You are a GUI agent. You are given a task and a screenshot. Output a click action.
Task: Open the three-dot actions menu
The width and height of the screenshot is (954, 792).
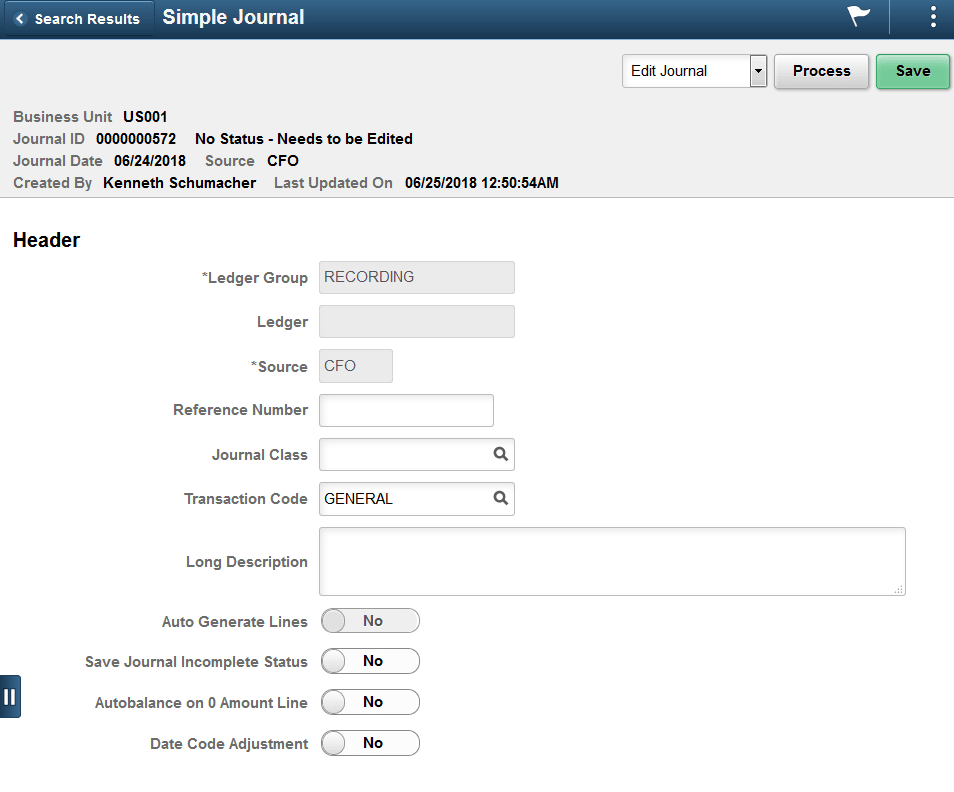pos(933,17)
